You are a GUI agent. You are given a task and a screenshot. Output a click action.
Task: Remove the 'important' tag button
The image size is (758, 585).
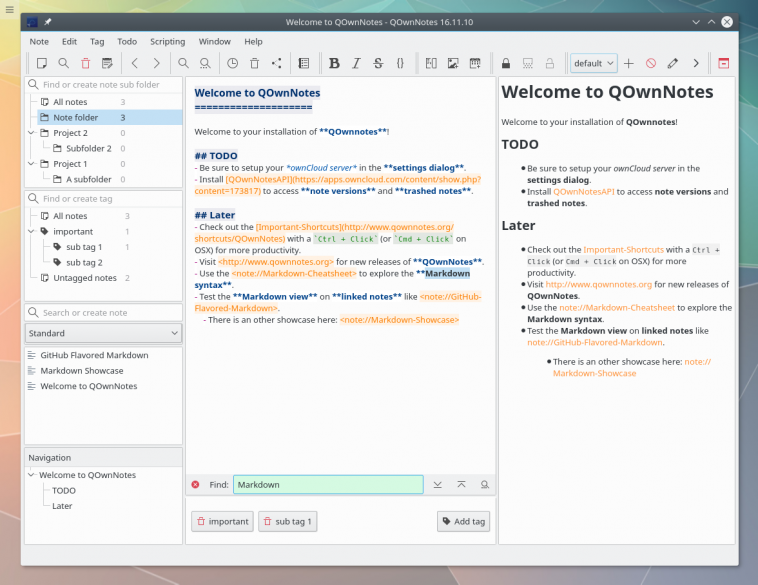[x=222, y=521]
